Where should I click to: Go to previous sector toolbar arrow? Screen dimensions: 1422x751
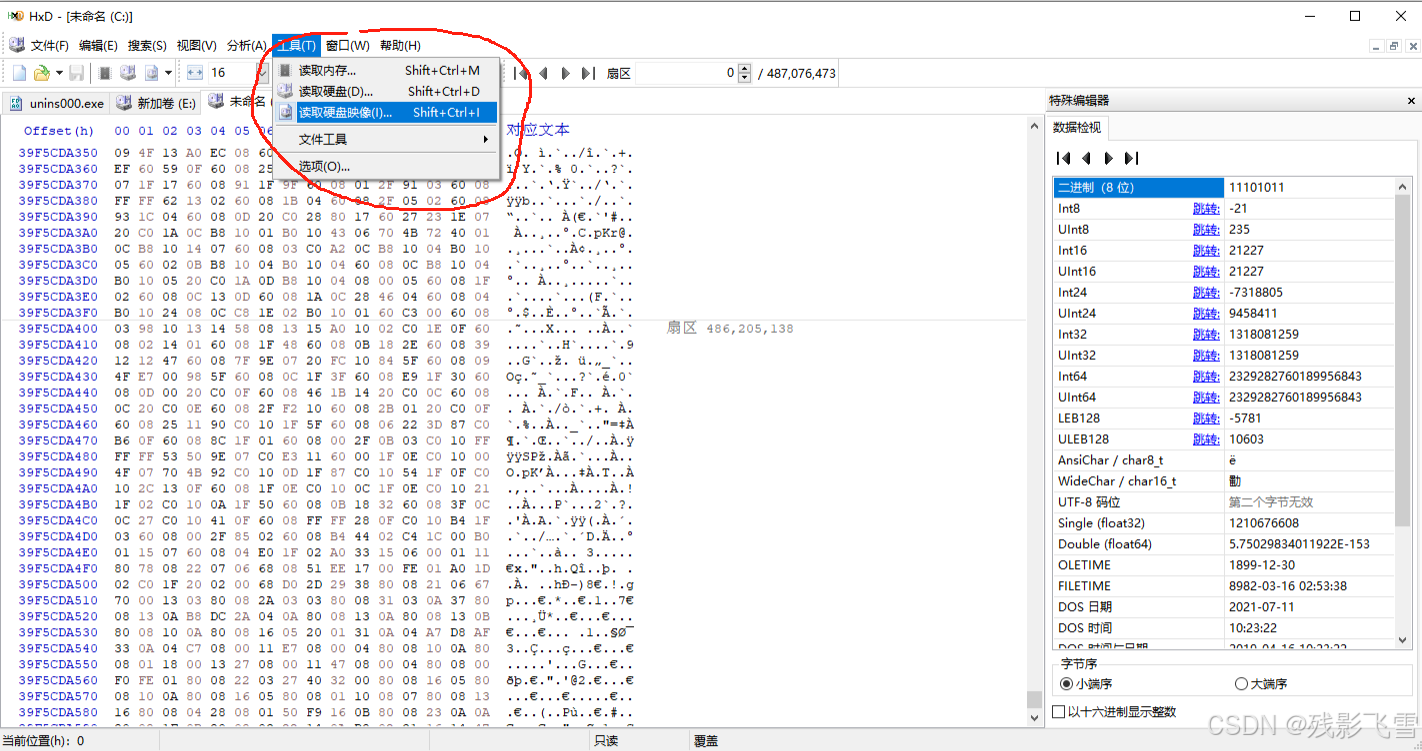click(544, 73)
